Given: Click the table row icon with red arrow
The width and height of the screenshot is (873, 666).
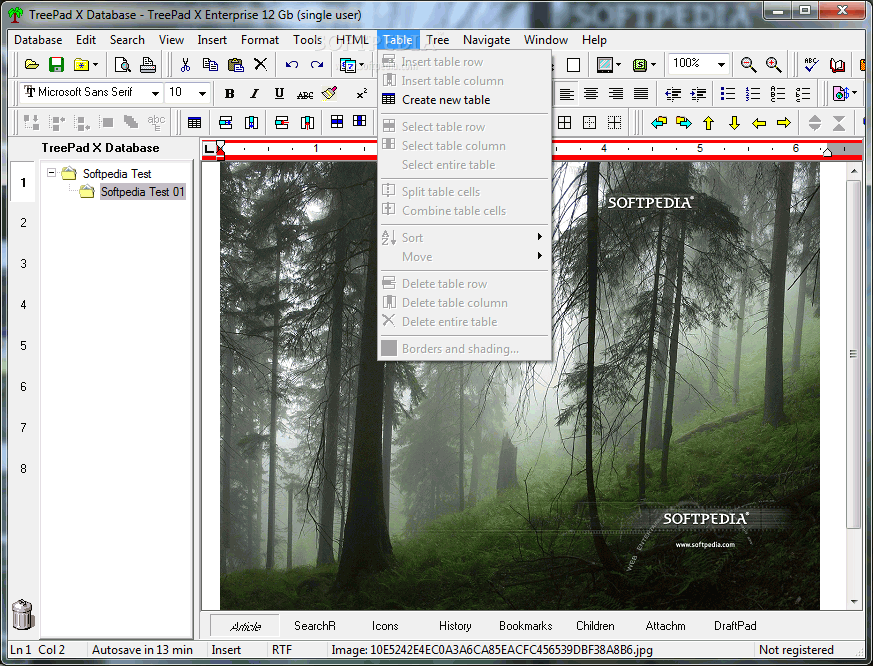Looking at the screenshot, I should click(282, 123).
